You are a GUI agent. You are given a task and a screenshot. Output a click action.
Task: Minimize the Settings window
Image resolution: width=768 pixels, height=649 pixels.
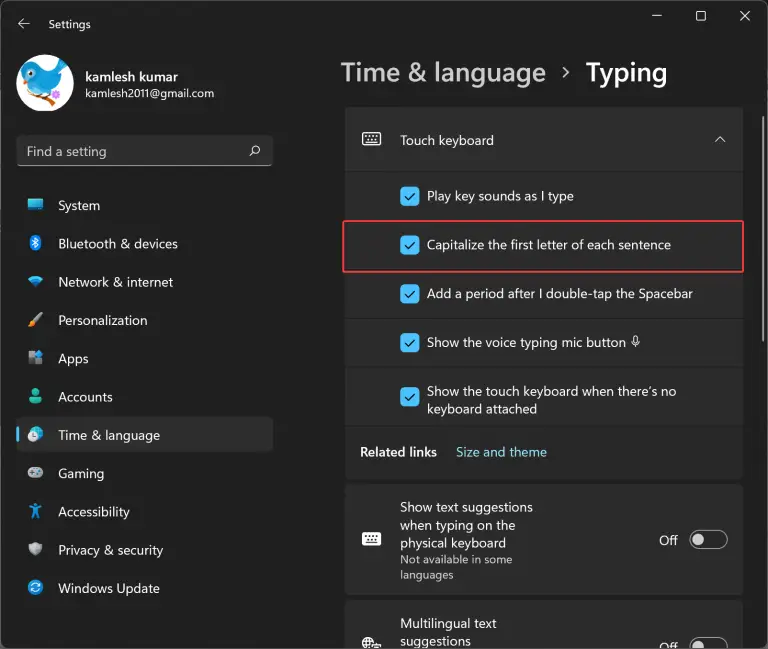coord(657,16)
